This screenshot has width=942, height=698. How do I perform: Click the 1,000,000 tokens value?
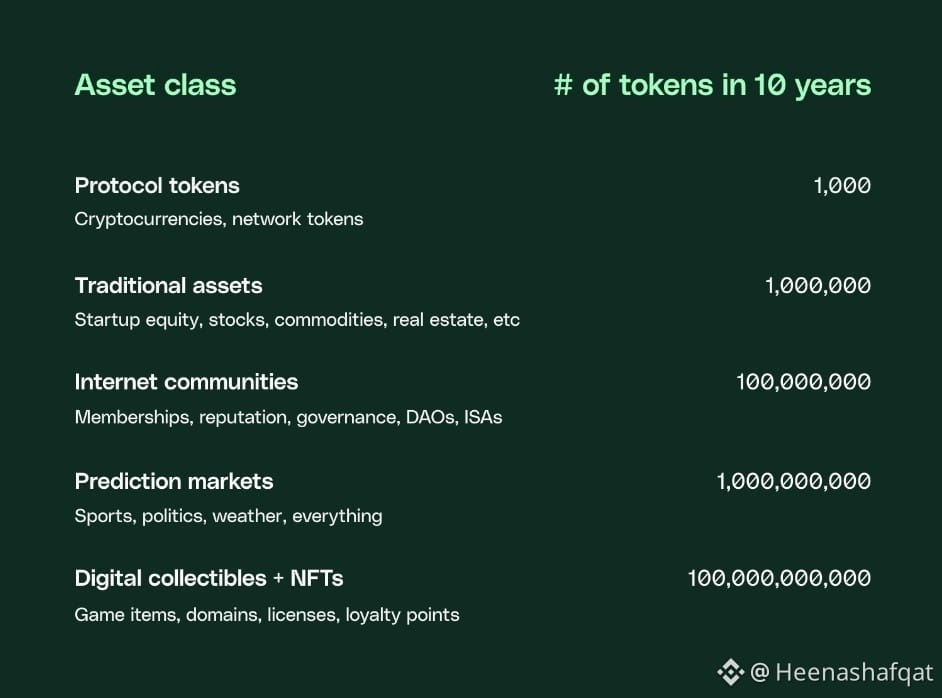[x=818, y=285]
